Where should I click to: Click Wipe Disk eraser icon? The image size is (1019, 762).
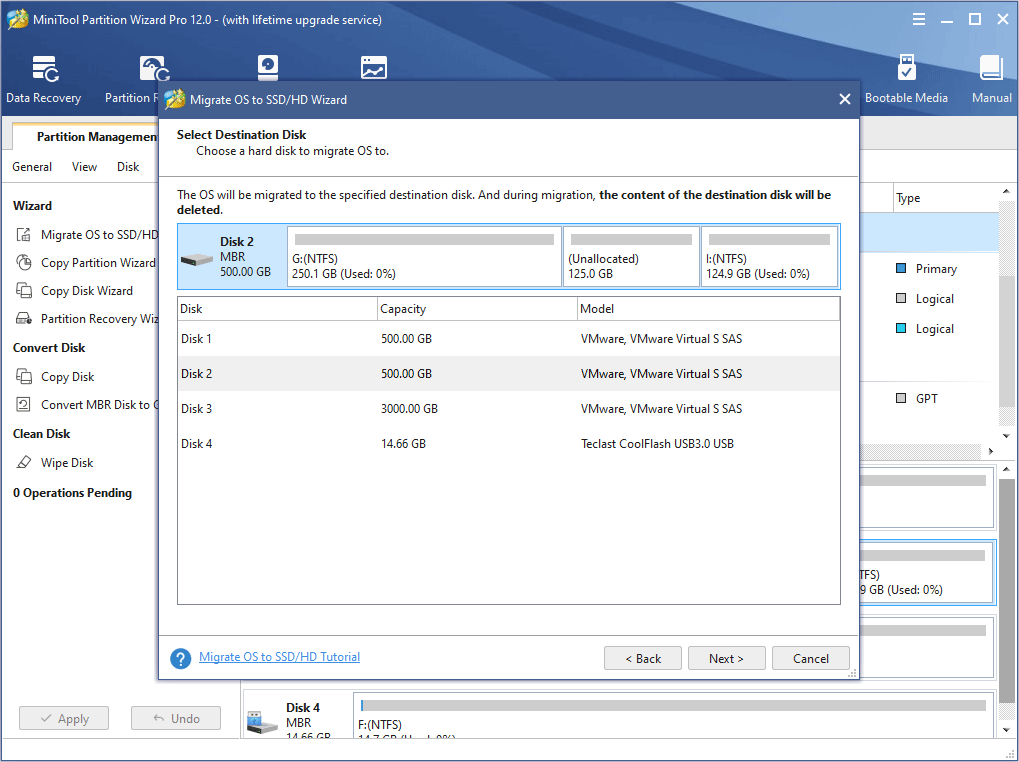[x=23, y=462]
